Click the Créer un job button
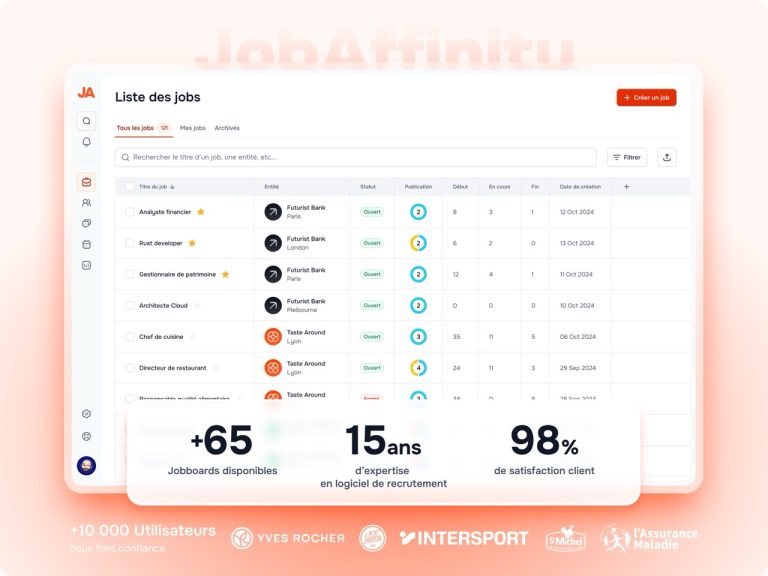This screenshot has height=576, width=768. click(647, 97)
